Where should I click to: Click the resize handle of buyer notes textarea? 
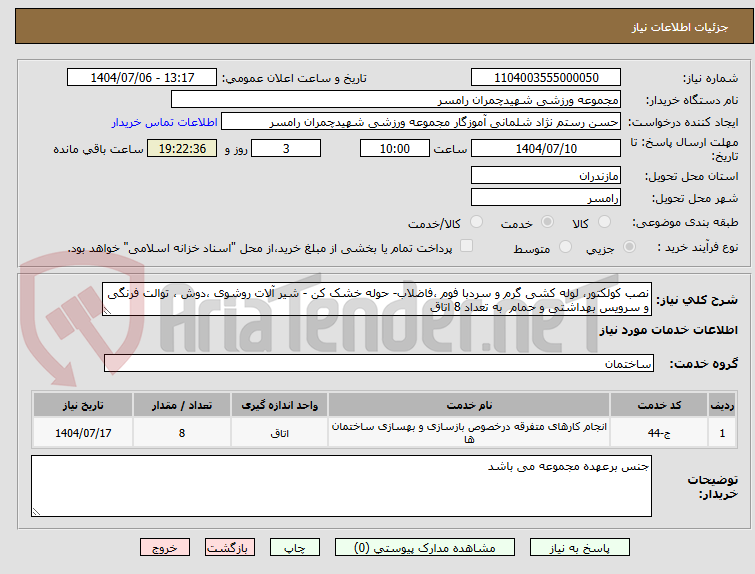[36, 511]
